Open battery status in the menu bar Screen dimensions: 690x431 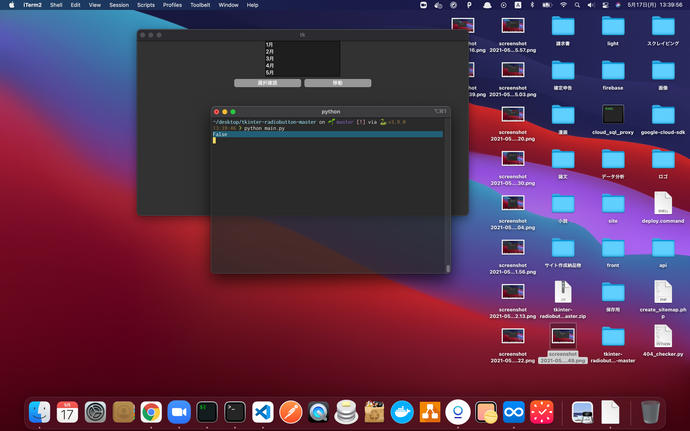pos(547,5)
